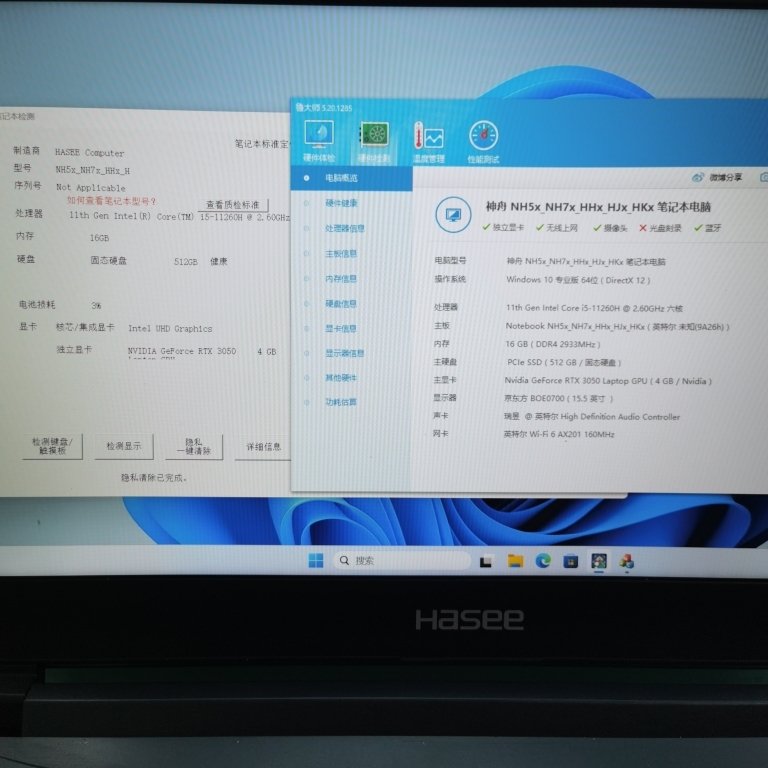
Task: Open File Explorer from the taskbar
Action: 515,561
